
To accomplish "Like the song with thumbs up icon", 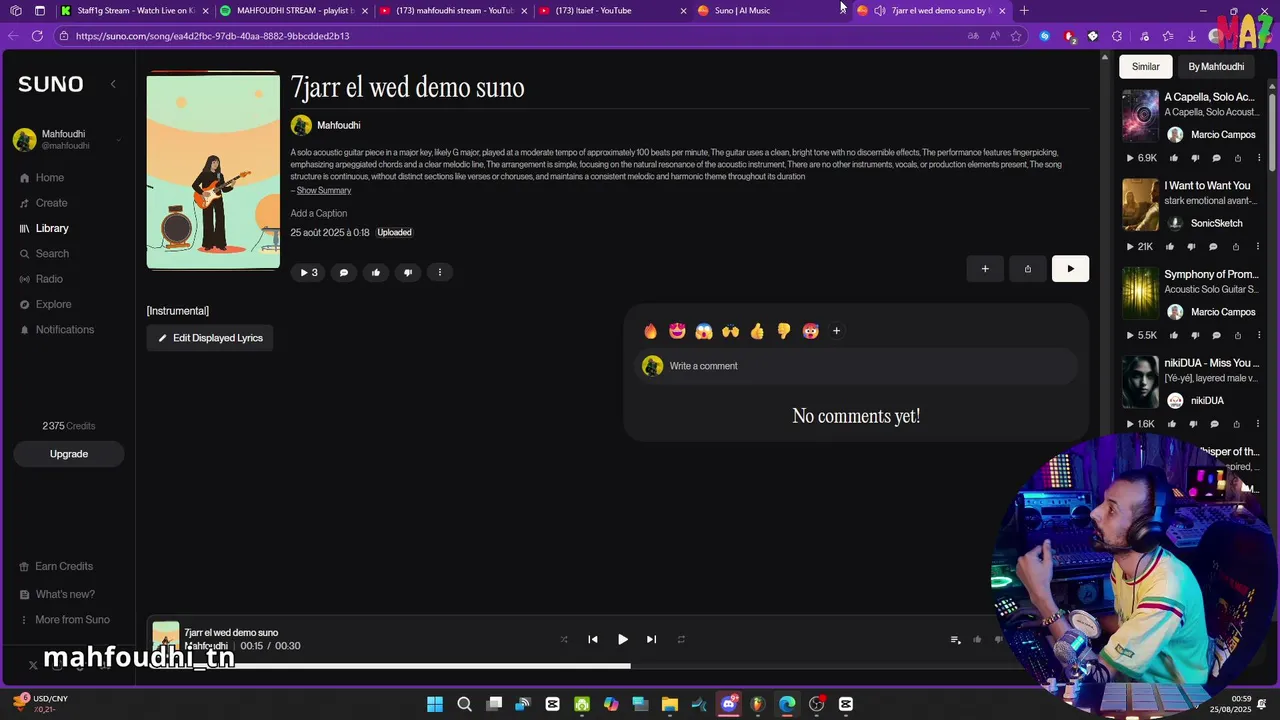I will point(376,272).
